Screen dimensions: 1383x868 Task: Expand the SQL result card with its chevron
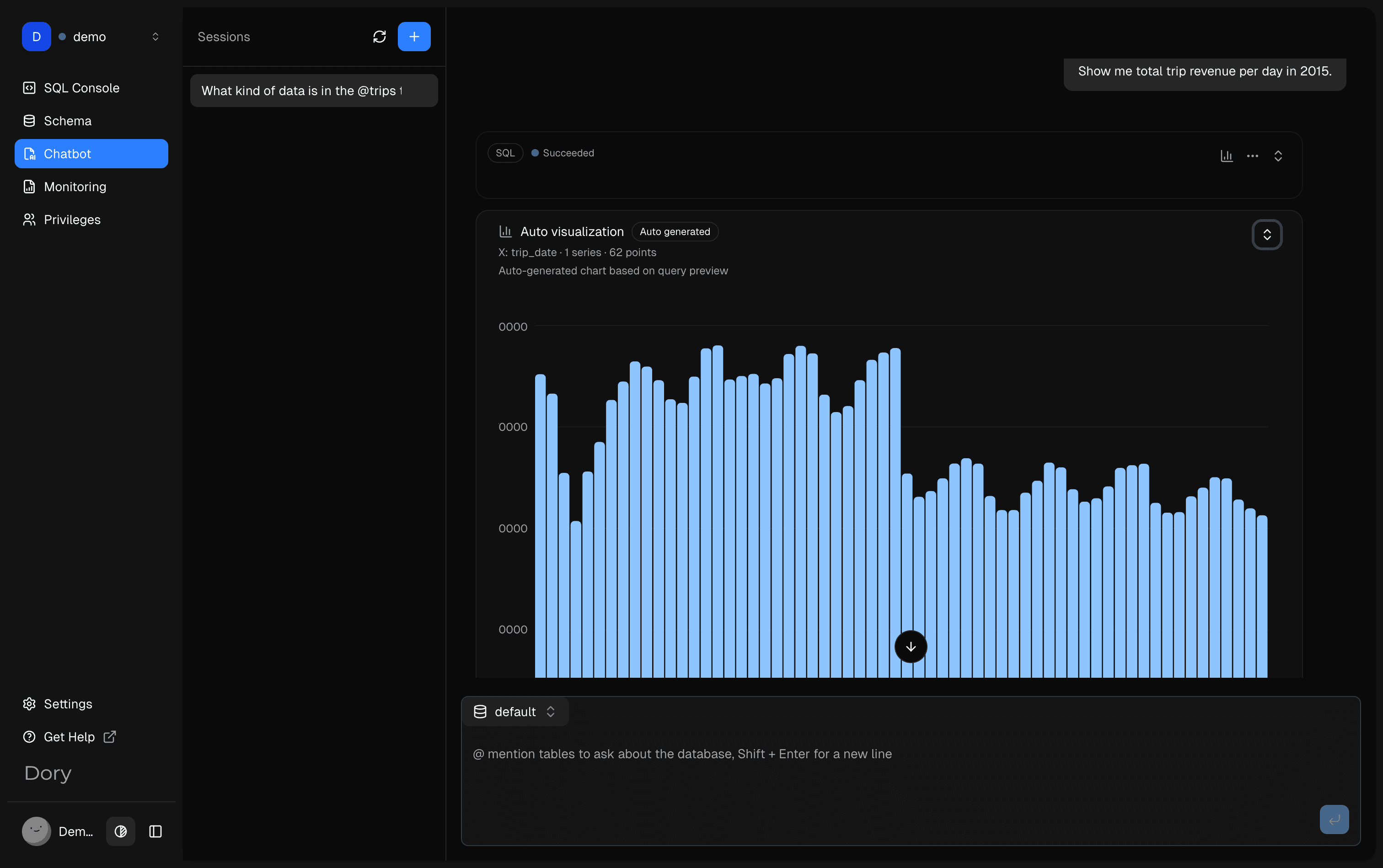[x=1278, y=155]
